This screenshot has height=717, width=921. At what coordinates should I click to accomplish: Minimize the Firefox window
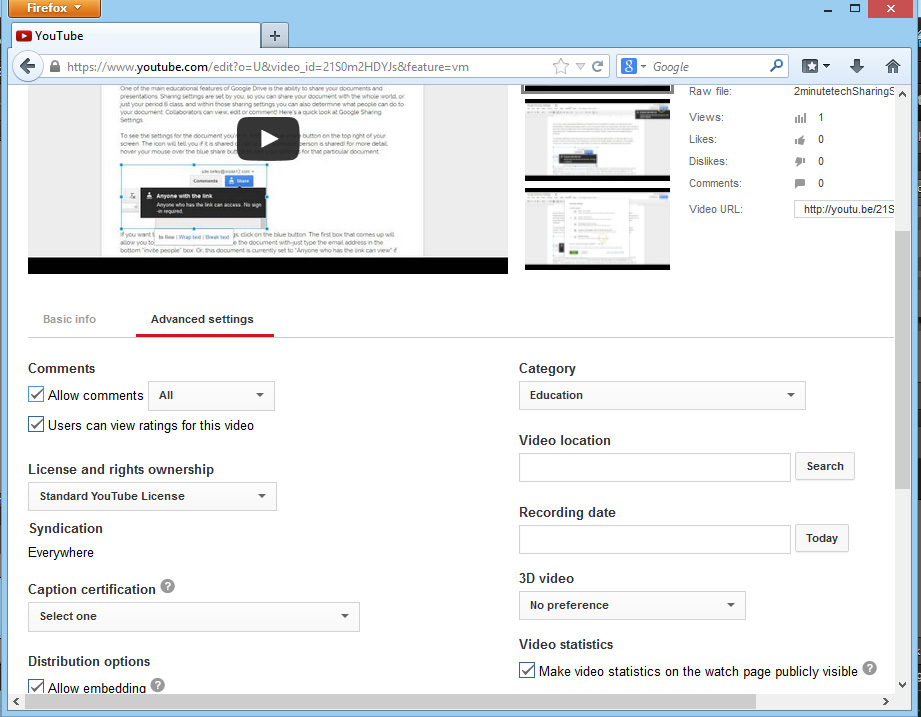point(828,9)
